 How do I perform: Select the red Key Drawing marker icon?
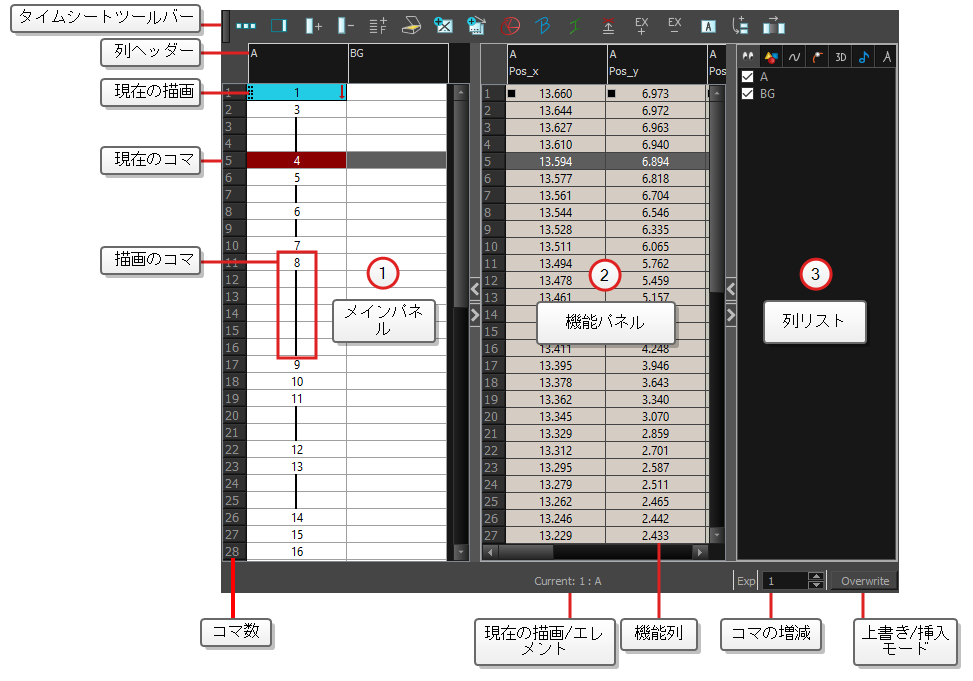pos(510,26)
